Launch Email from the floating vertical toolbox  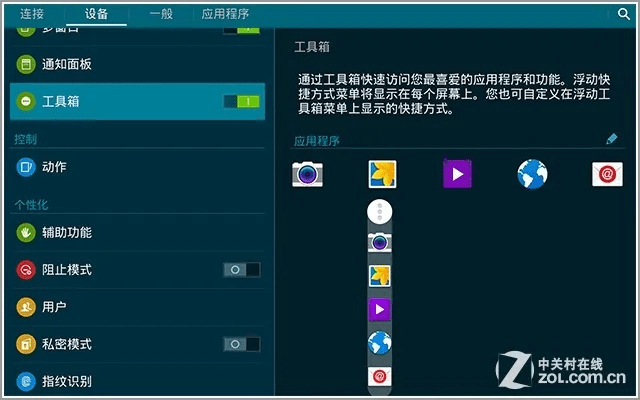(x=380, y=376)
